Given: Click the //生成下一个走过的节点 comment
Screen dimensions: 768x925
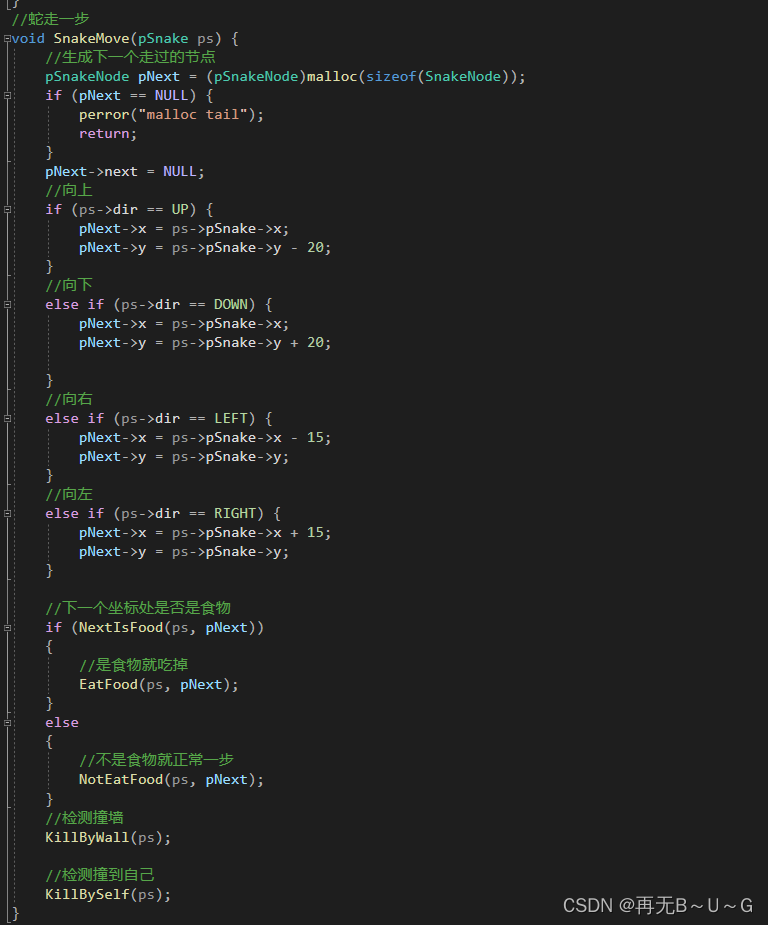Looking at the screenshot, I should click(130, 57).
